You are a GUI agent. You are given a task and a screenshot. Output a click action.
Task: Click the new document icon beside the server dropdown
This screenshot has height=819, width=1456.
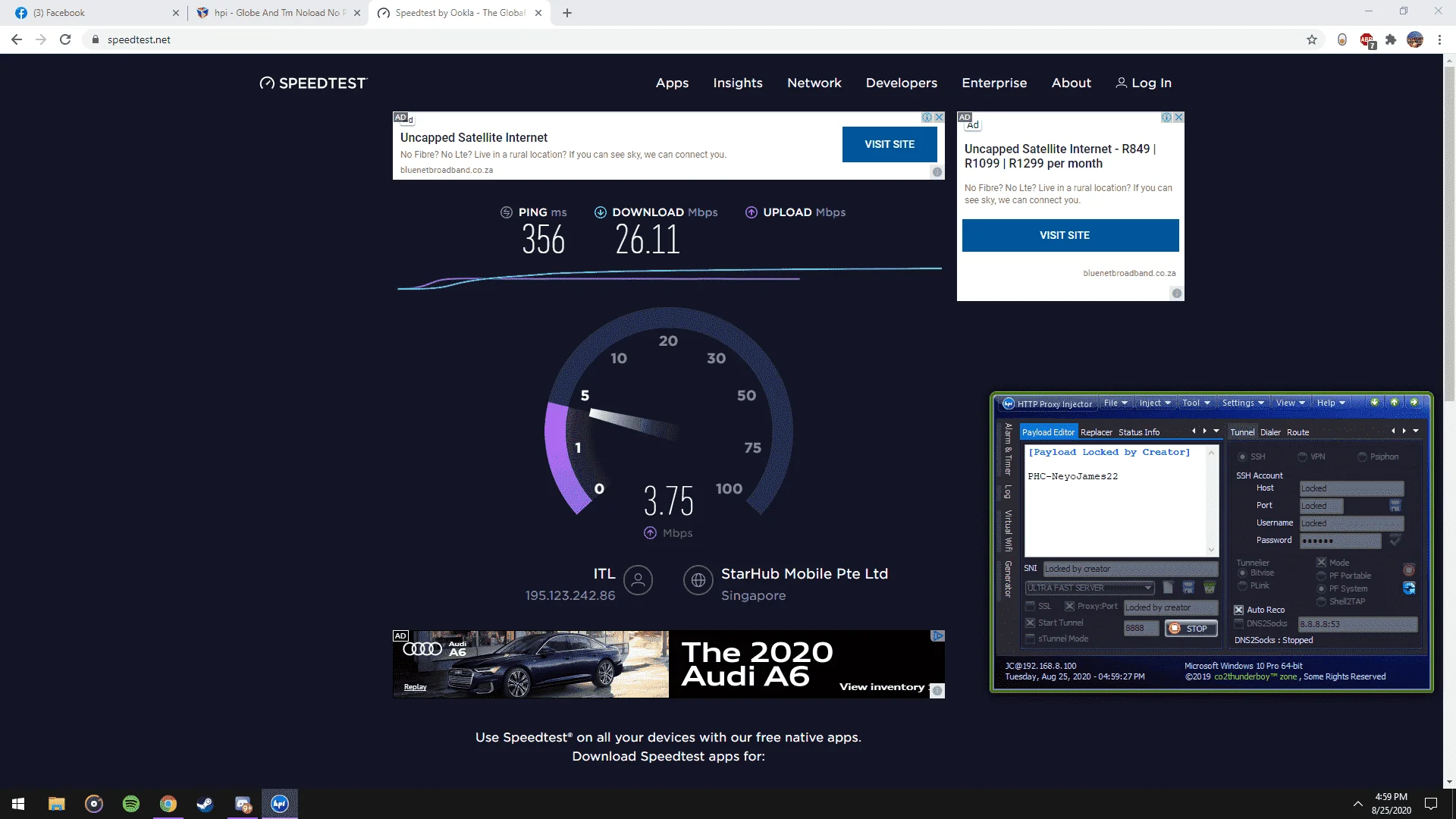pos(1168,588)
